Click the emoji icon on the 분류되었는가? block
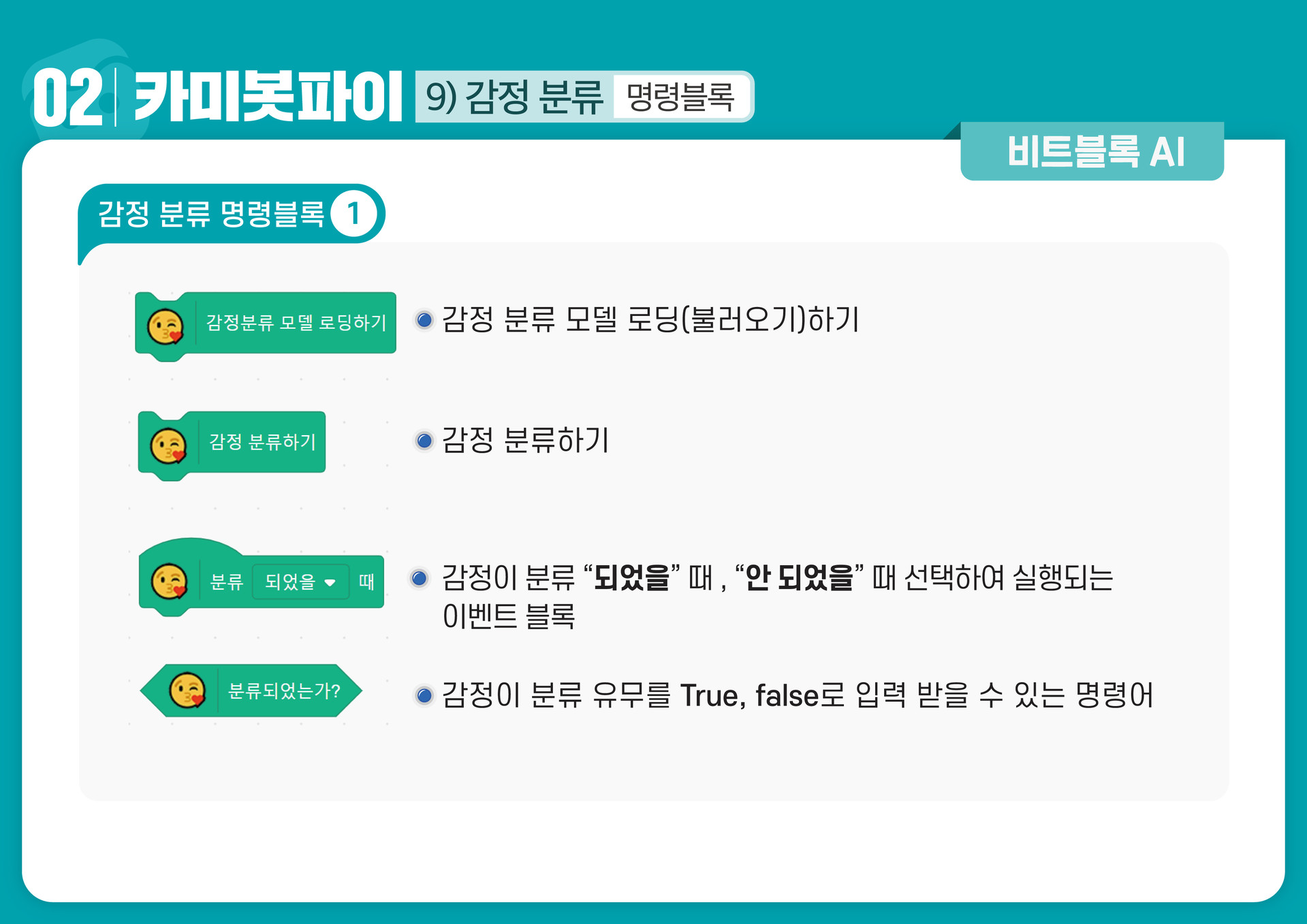Viewport: 1307px width, 924px height. [187, 690]
